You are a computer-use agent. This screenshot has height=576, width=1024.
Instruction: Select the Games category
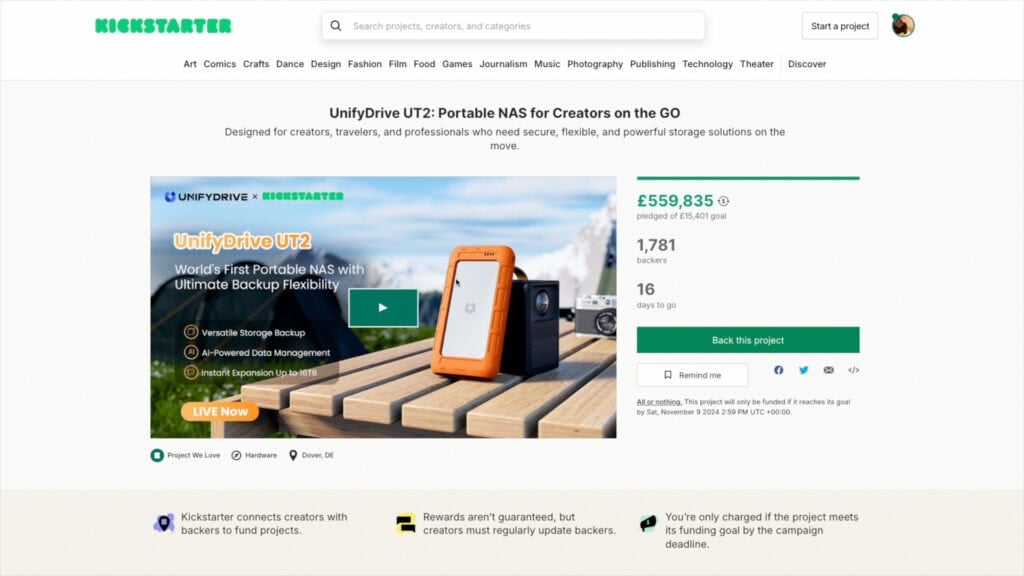tap(457, 64)
